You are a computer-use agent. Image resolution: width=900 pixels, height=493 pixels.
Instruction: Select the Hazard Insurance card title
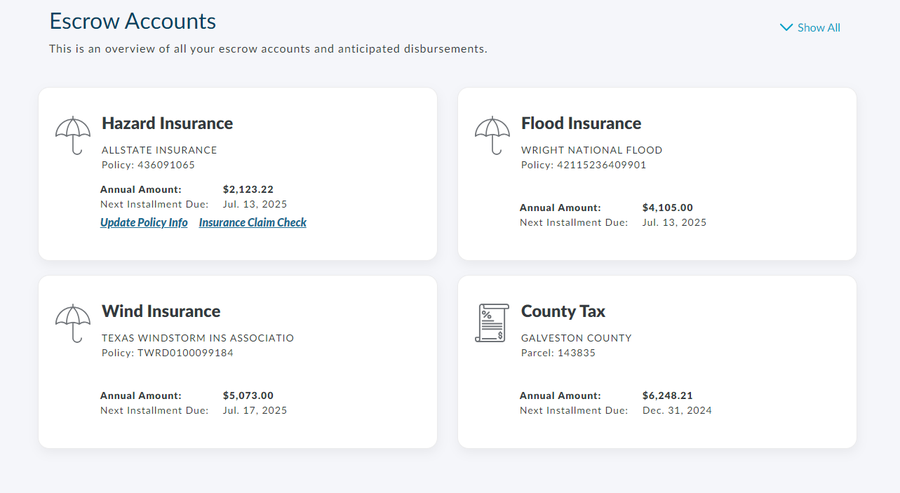(167, 124)
